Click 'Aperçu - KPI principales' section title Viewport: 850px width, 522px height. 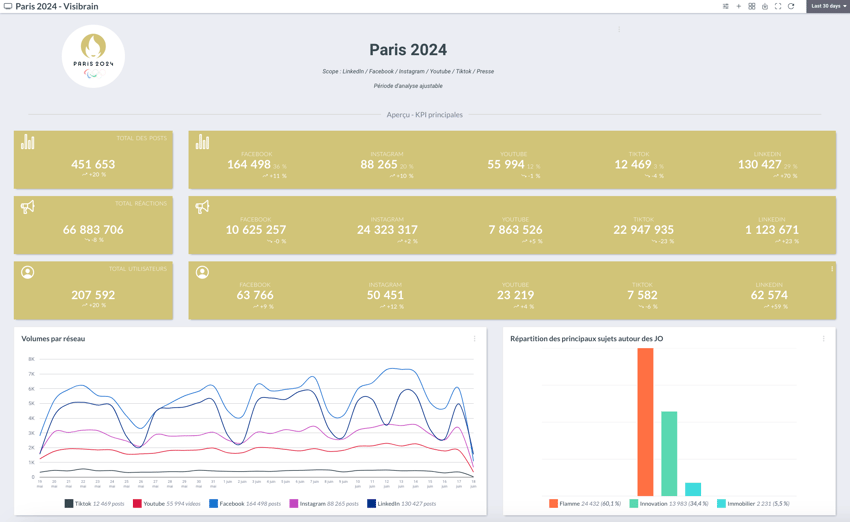point(424,115)
